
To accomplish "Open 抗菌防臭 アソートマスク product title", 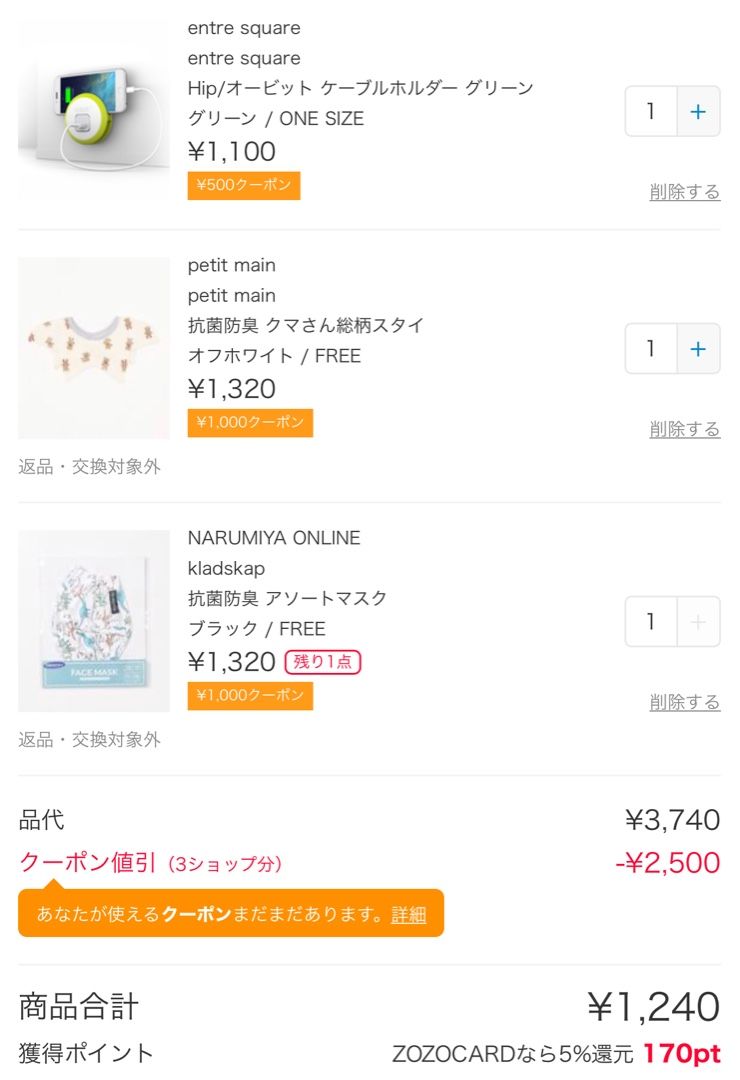I will 287,598.
